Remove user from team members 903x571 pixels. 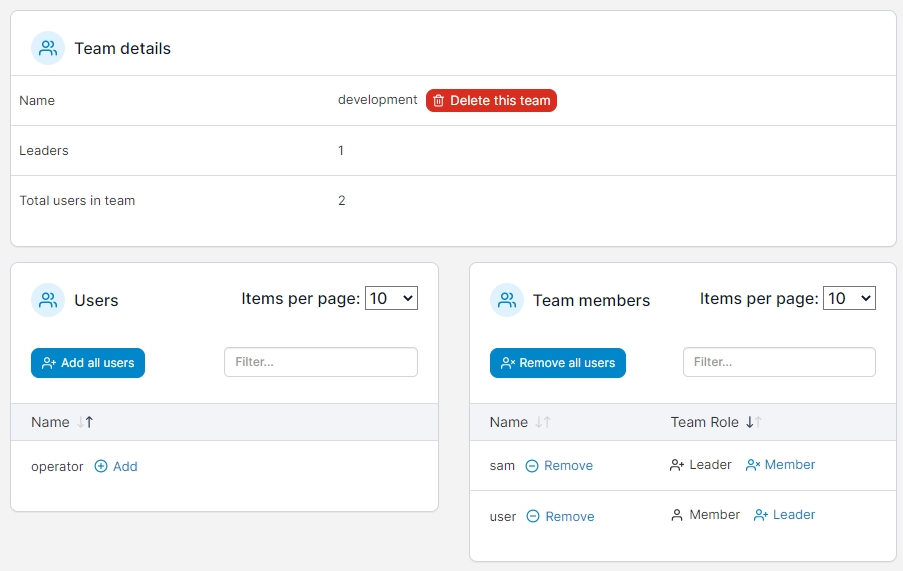(x=560, y=516)
